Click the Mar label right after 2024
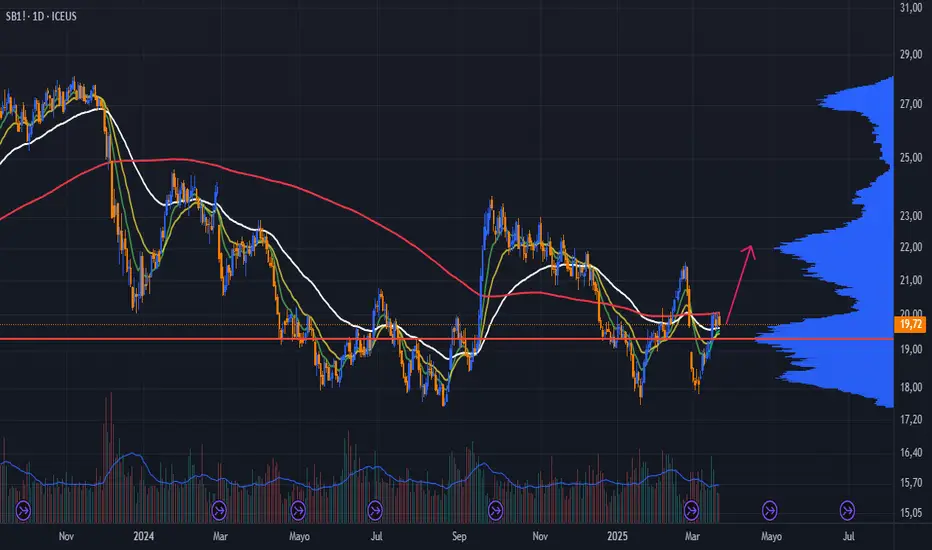The width and height of the screenshot is (932, 550). click(220, 536)
